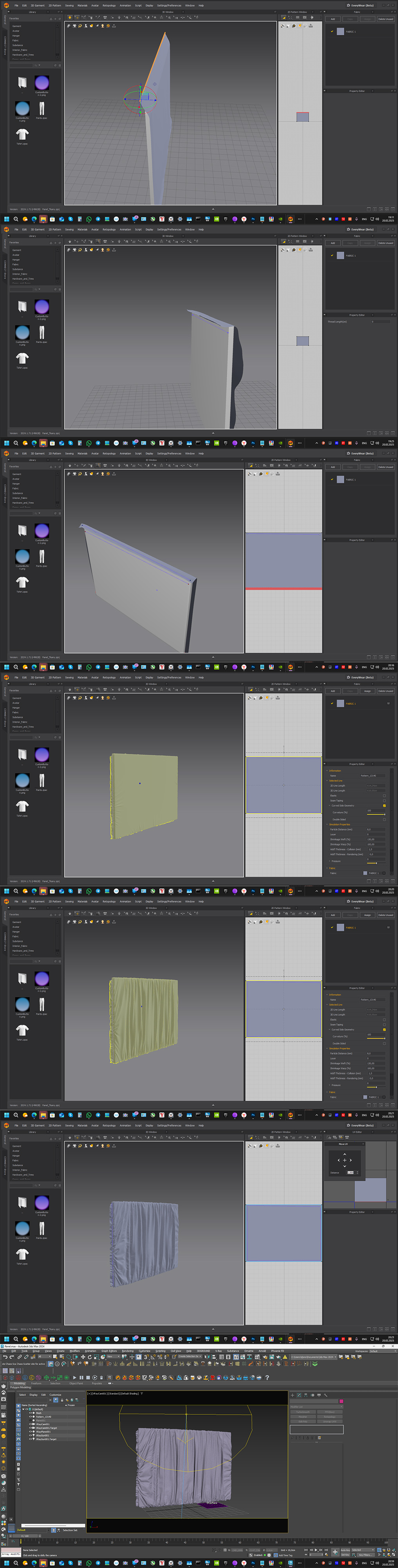Click the Pressure slider beside flat yellow cloth
This screenshot has width=398, height=1568.
pyautogui.click(x=376, y=863)
